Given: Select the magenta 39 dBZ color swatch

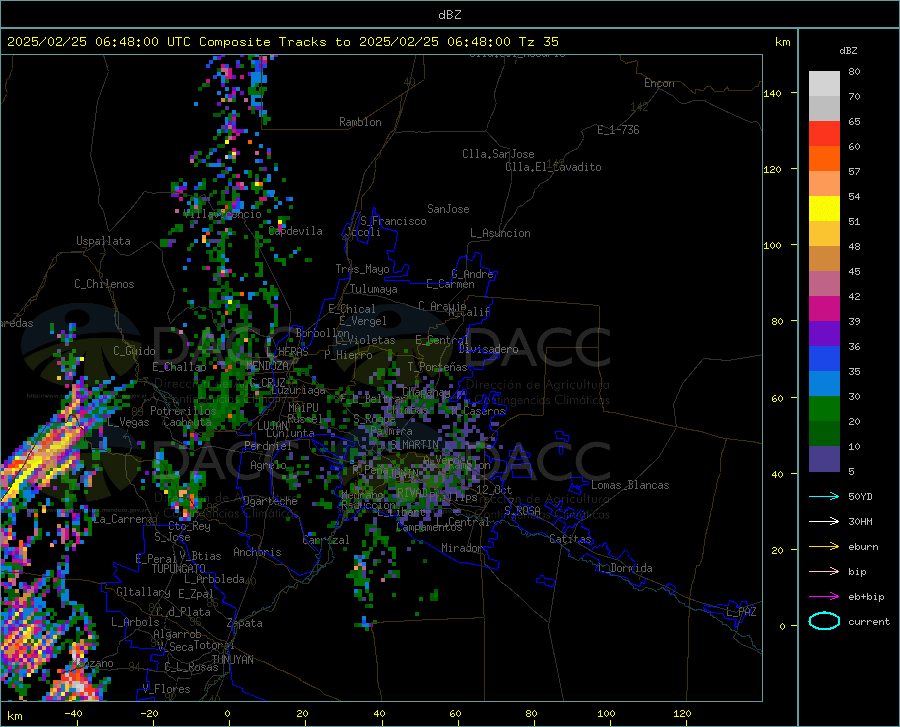Looking at the screenshot, I should pos(824,309).
